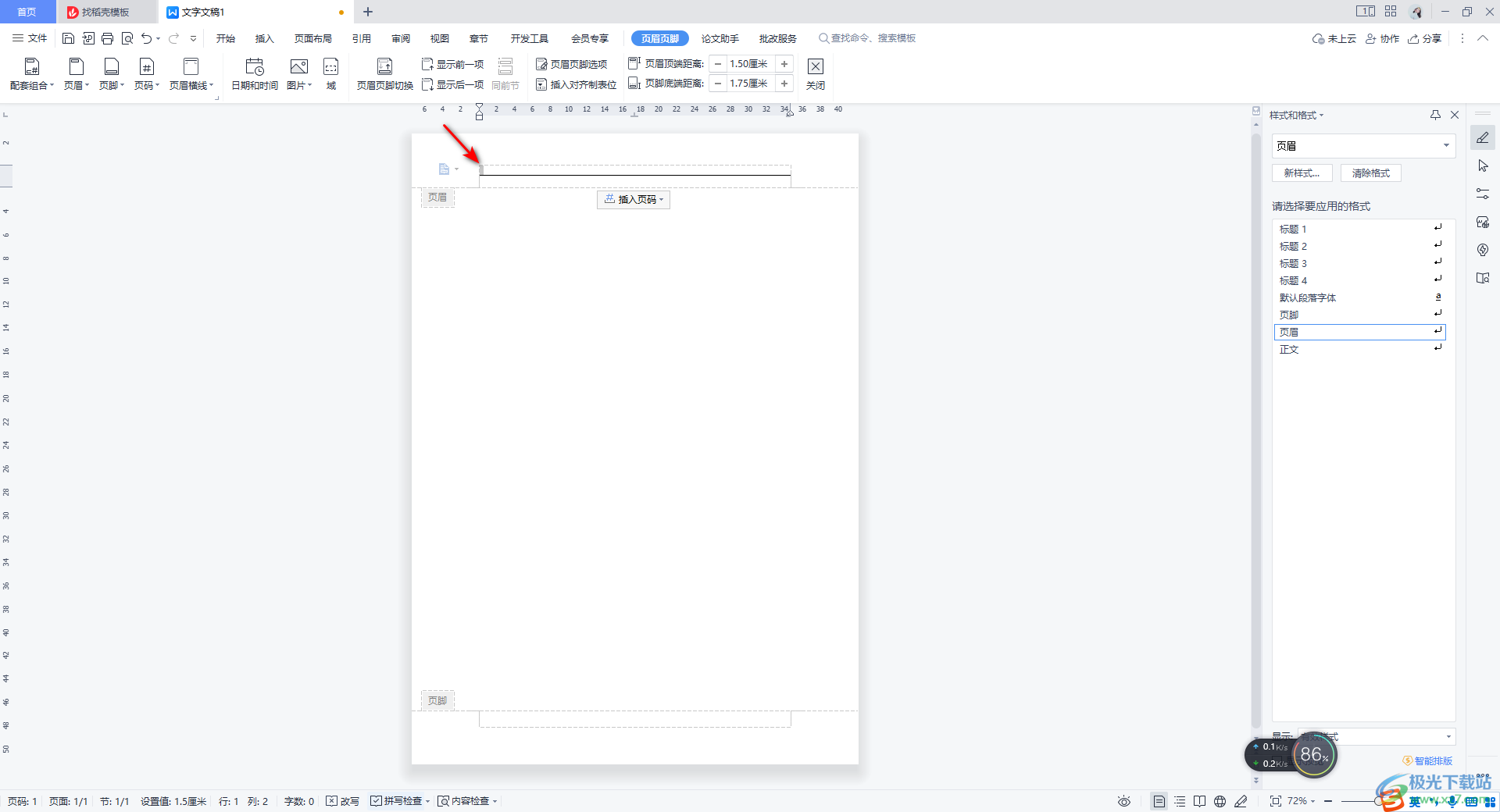Click 插入对齐制表位 alignment tab
The image size is (1500, 812).
coord(577,84)
